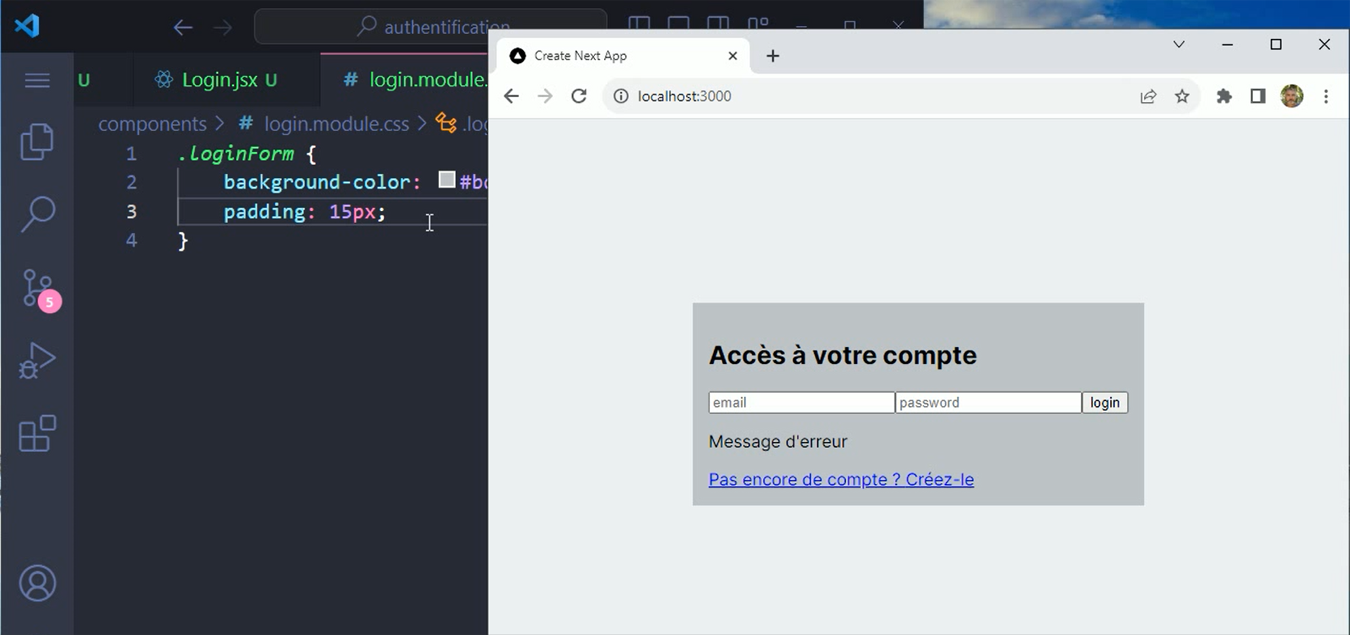Open the Extensions view in VS Code
Screen dimensions: 1350x635
coord(37,433)
